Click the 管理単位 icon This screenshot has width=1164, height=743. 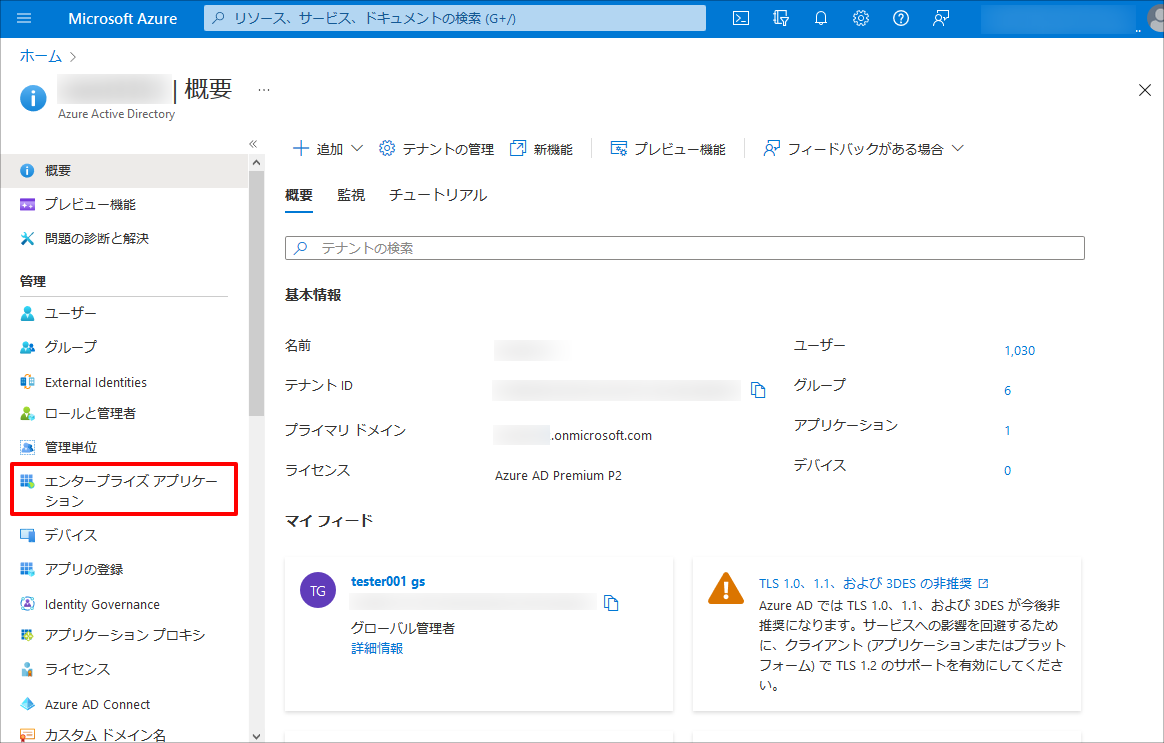point(27,447)
